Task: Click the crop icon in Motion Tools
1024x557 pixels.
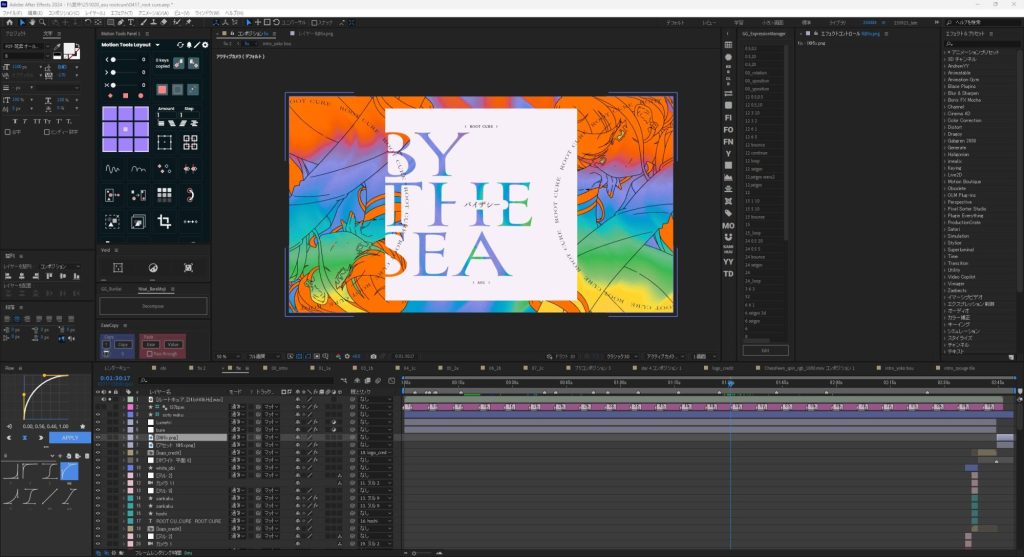Action: coord(165,219)
